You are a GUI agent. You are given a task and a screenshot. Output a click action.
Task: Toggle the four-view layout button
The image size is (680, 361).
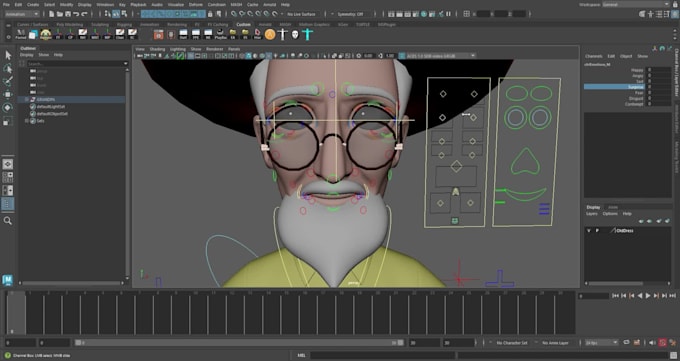point(8,177)
